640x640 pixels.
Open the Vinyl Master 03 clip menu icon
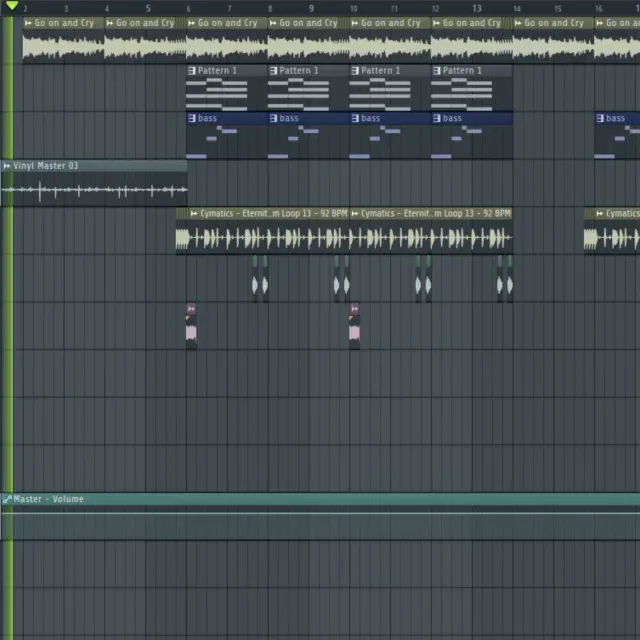tap(7, 166)
